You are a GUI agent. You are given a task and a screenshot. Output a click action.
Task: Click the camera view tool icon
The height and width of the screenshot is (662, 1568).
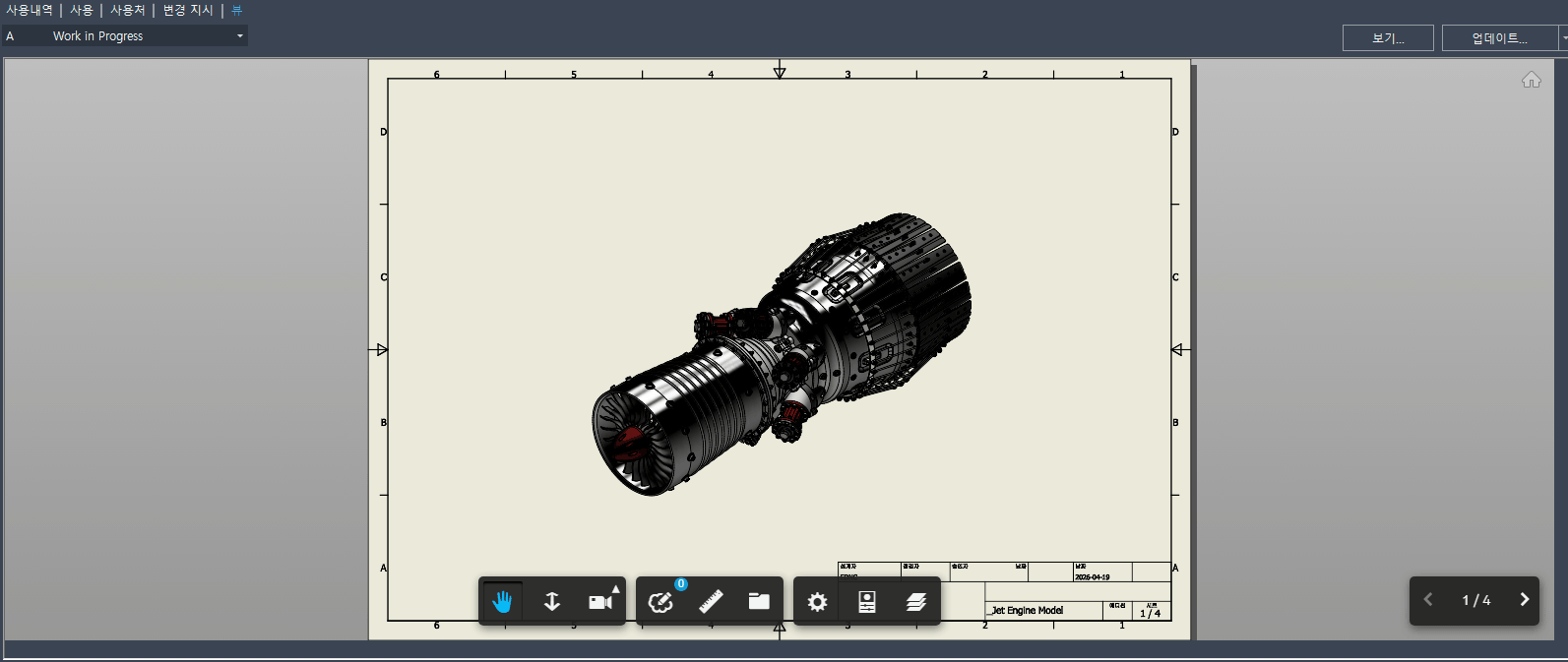click(x=599, y=602)
